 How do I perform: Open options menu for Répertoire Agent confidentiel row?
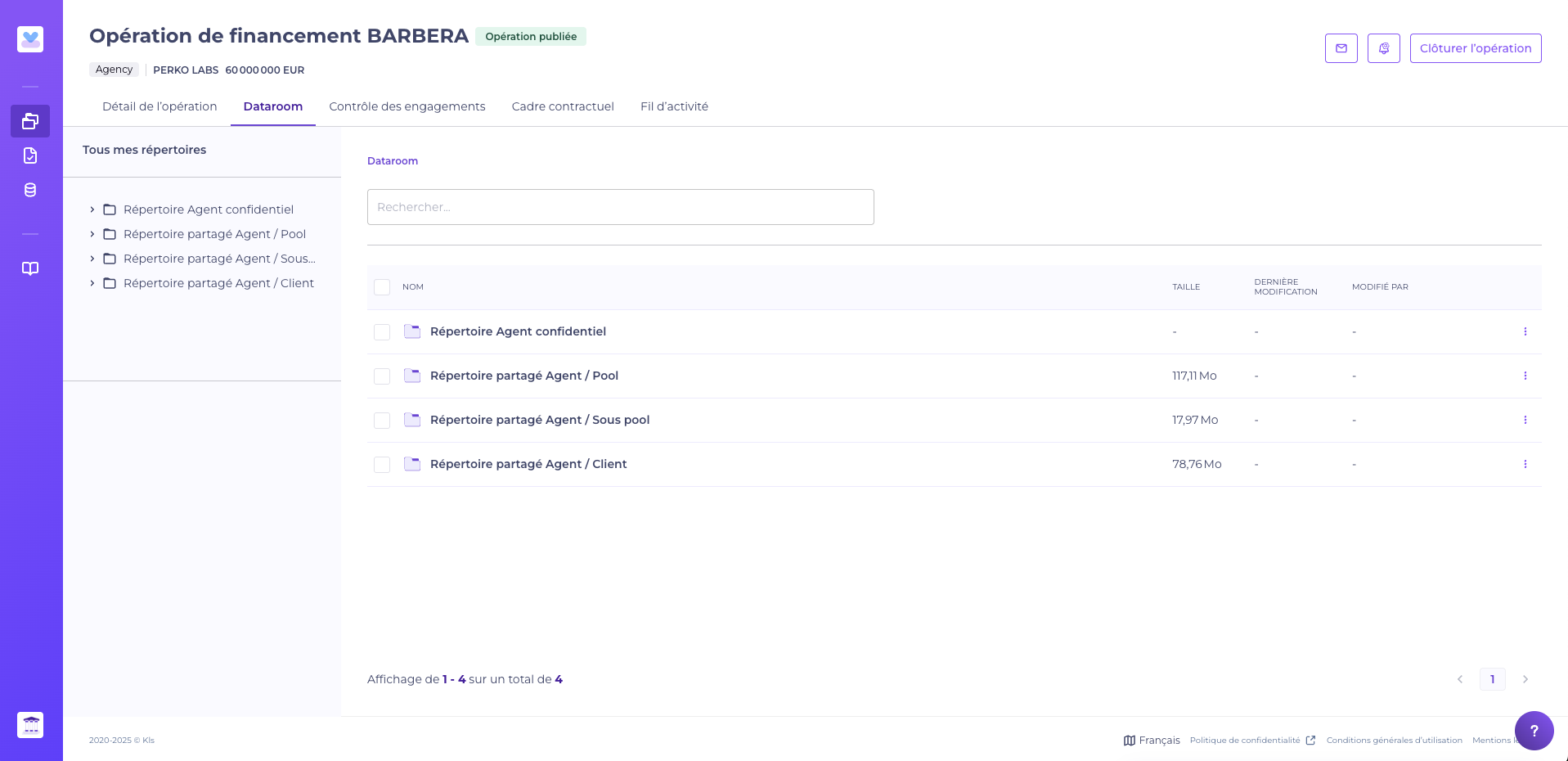[x=1525, y=331]
